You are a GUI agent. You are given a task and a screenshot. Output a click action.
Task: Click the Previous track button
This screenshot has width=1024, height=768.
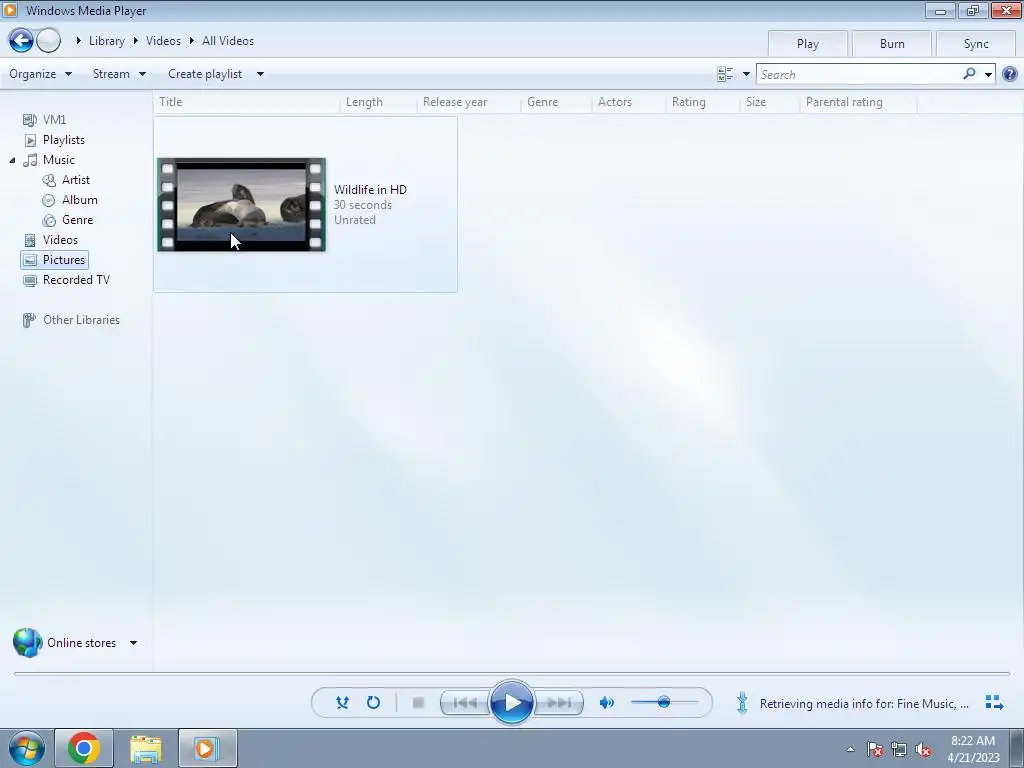tap(465, 703)
